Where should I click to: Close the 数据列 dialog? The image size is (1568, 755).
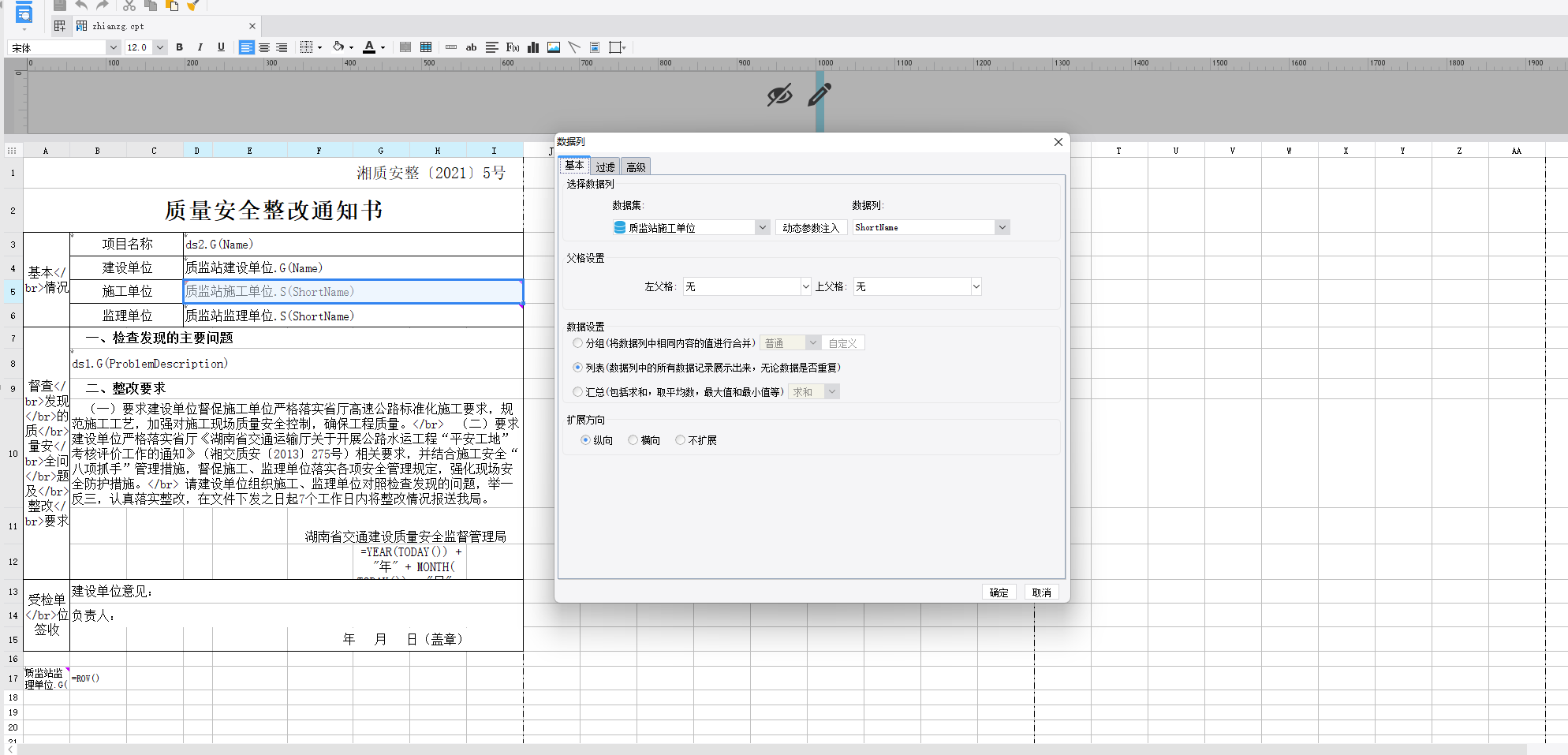[1058, 142]
